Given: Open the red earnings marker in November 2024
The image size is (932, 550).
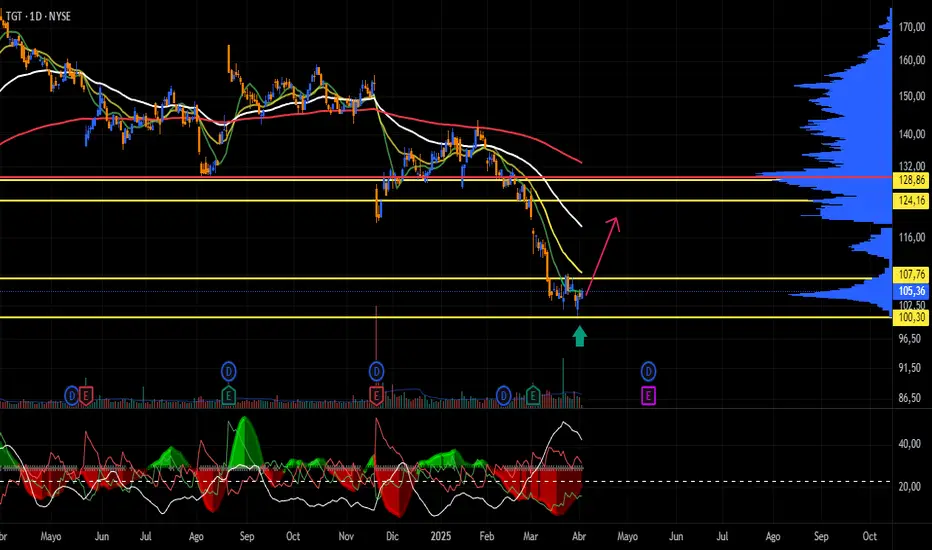Looking at the screenshot, I should [377, 397].
